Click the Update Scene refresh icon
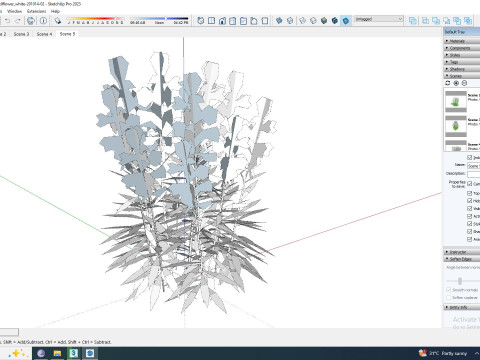Viewport: 480px width, 360px height. click(x=448, y=83)
